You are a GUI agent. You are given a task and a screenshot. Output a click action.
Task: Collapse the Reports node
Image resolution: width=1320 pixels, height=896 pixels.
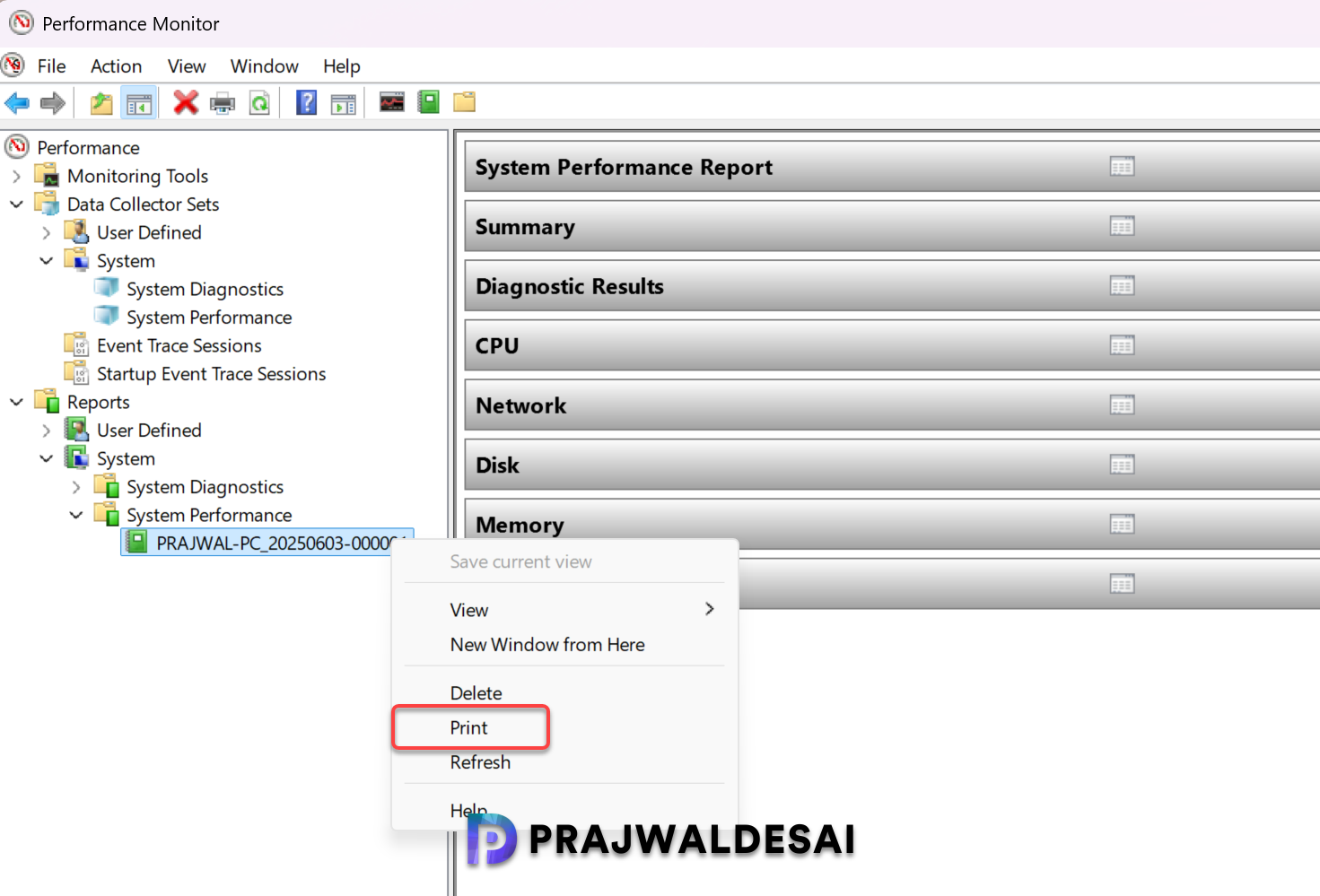click(x=16, y=402)
